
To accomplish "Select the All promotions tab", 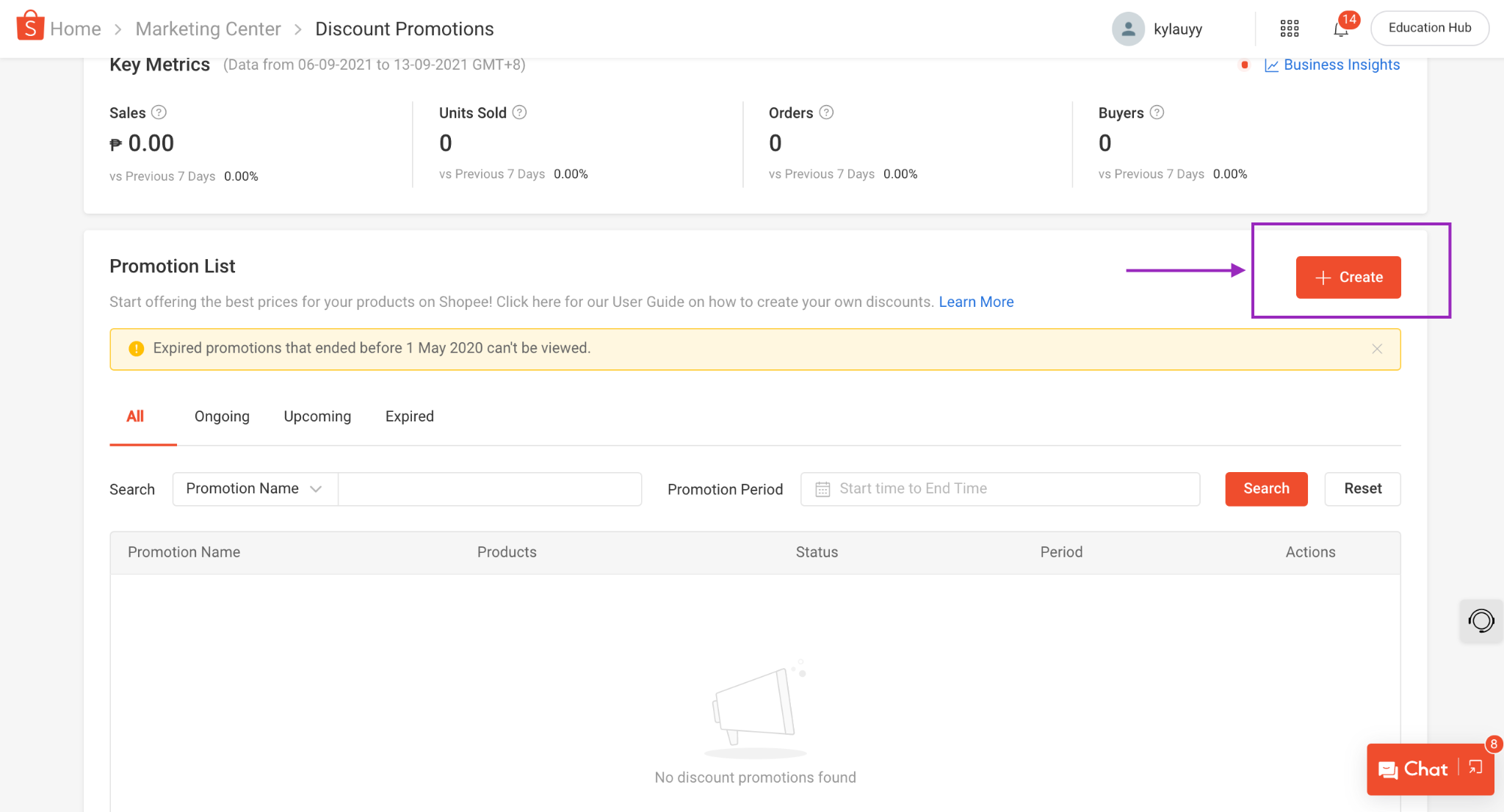I will tap(135, 416).
